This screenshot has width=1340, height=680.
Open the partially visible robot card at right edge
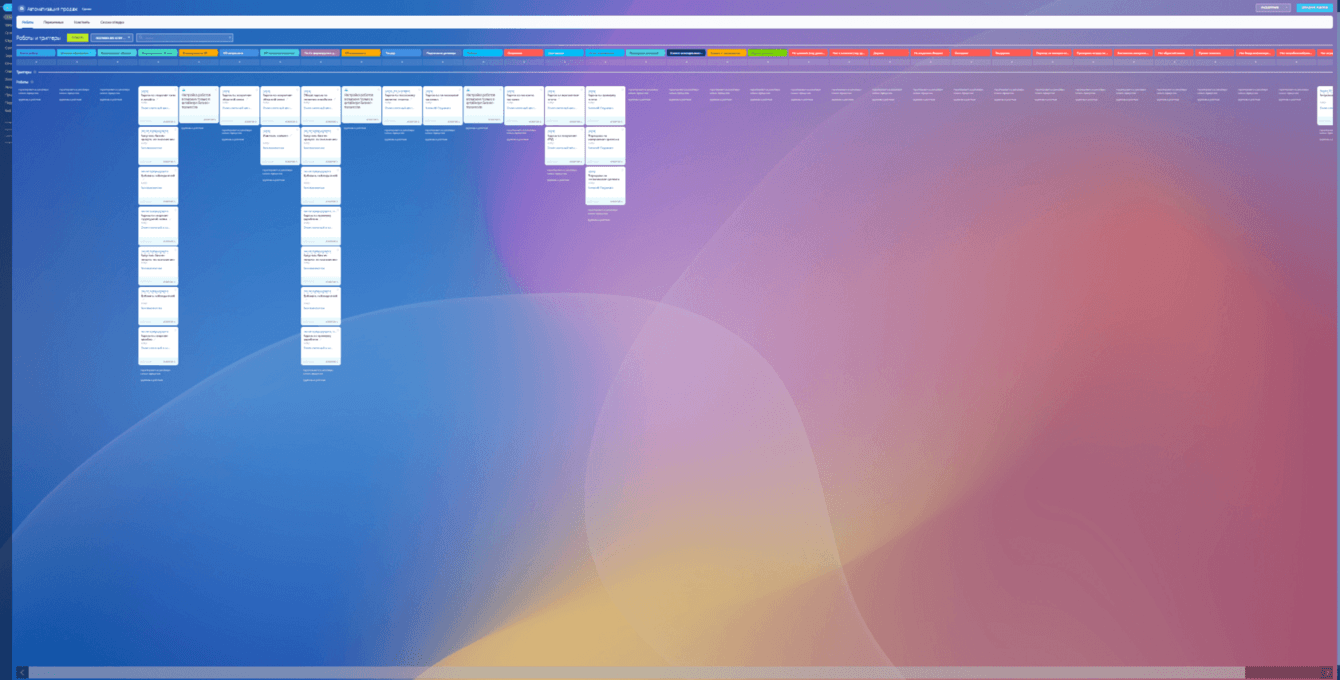[1325, 106]
